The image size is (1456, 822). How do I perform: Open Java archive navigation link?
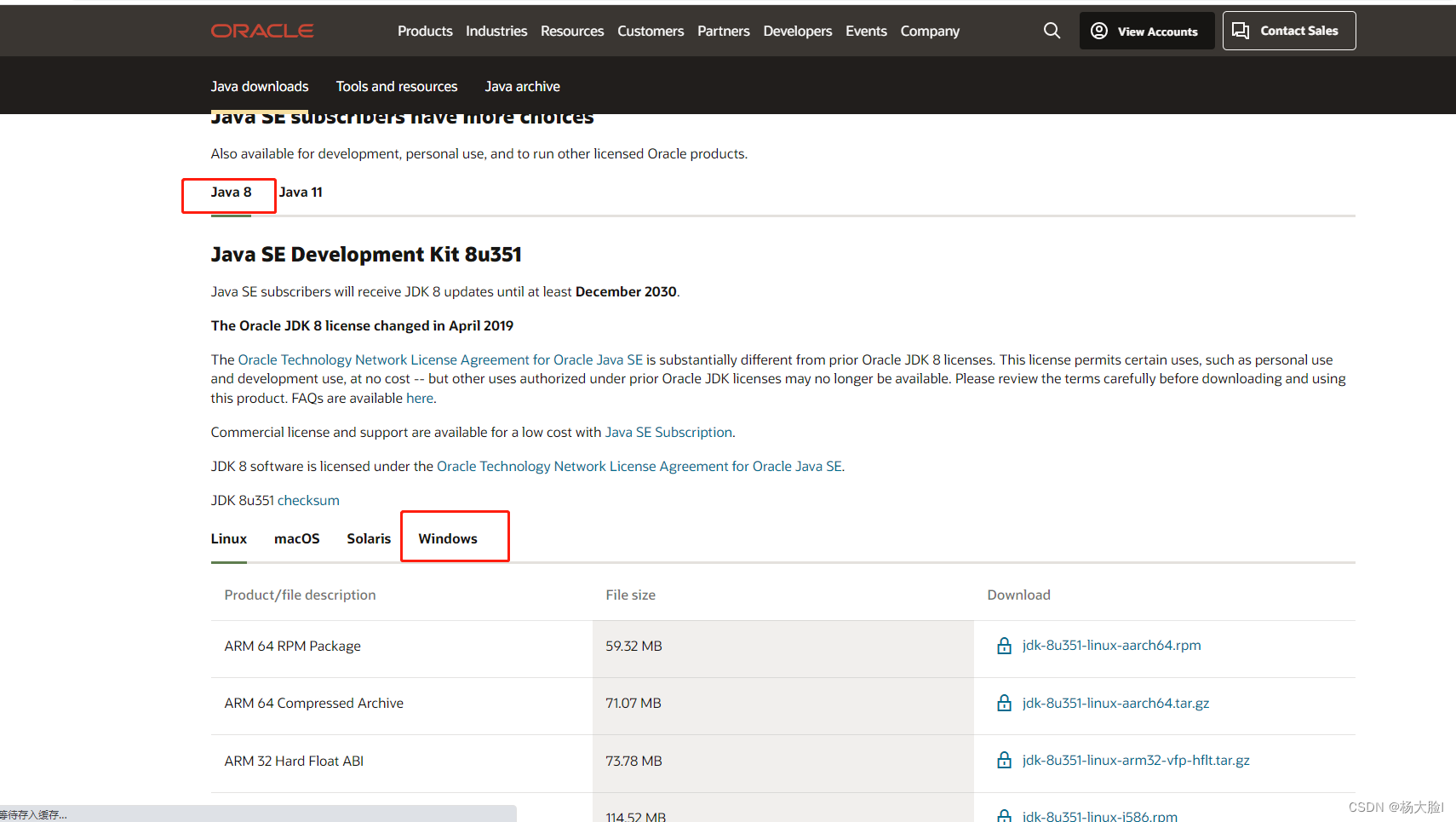522,86
